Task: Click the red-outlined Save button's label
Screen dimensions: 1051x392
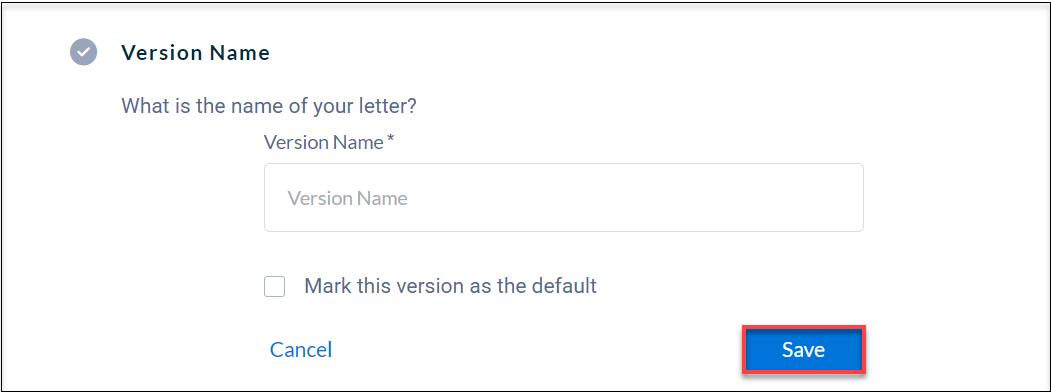Action: click(804, 350)
